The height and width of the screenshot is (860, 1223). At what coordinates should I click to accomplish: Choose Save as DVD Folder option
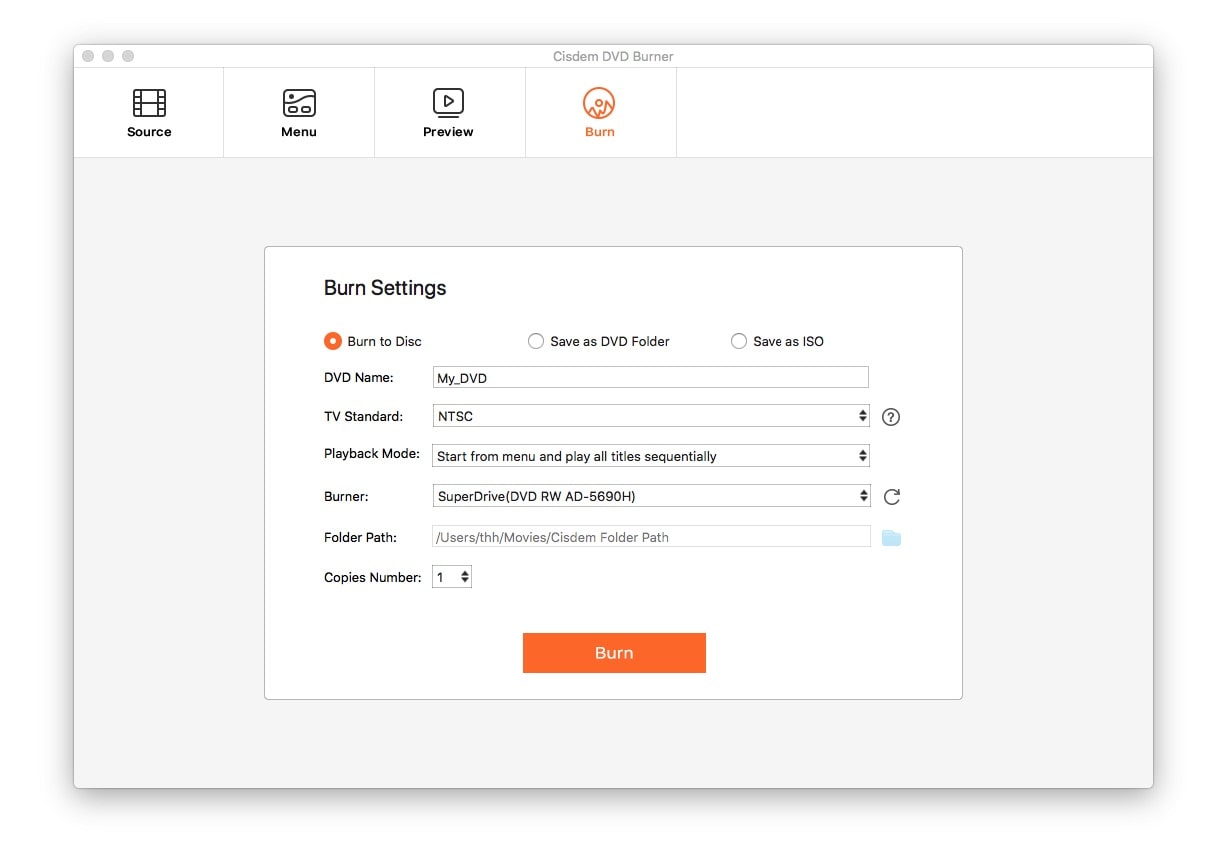(x=536, y=341)
